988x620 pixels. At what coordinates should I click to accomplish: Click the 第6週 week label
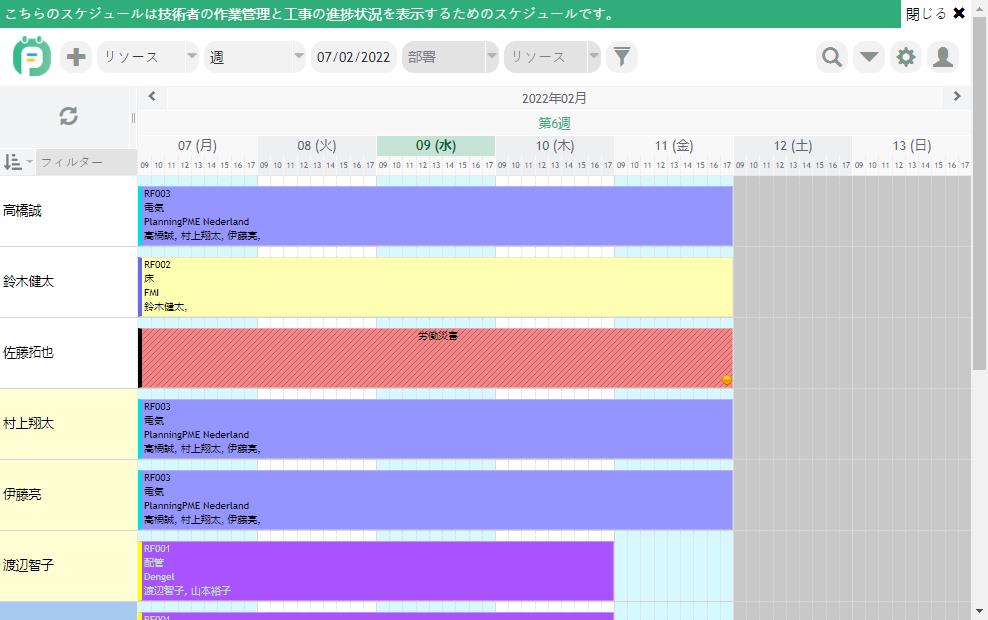[x=554, y=123]
